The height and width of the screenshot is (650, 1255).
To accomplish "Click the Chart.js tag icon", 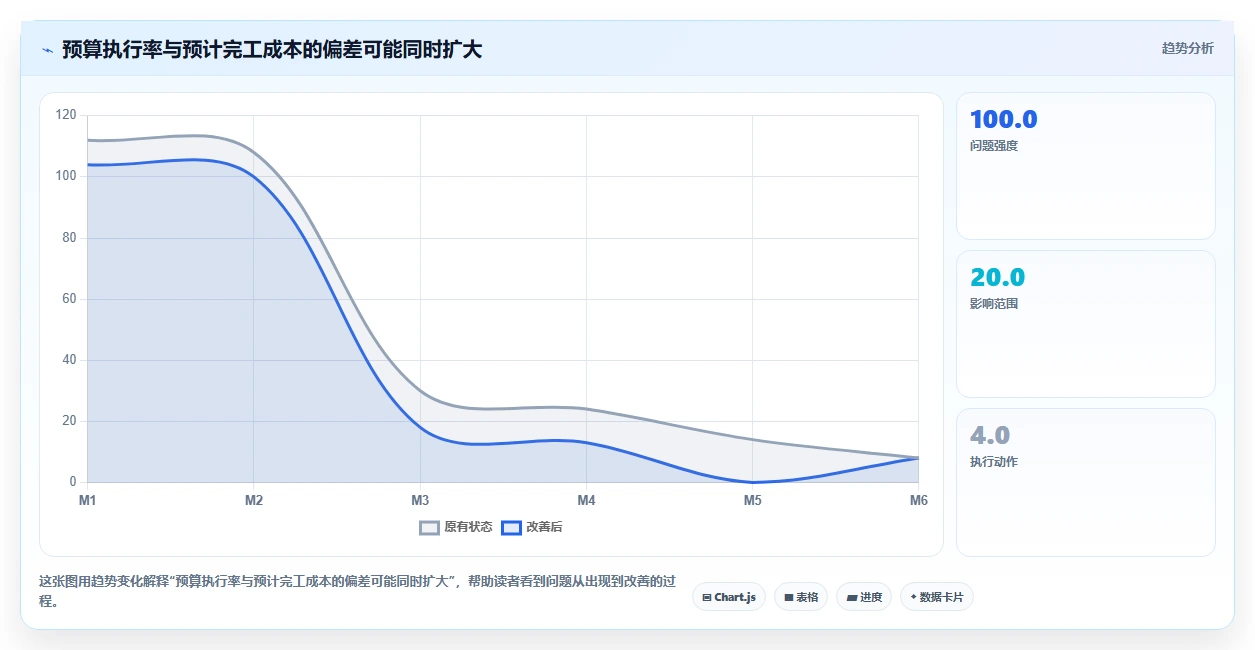I will (x=707, y=597).
